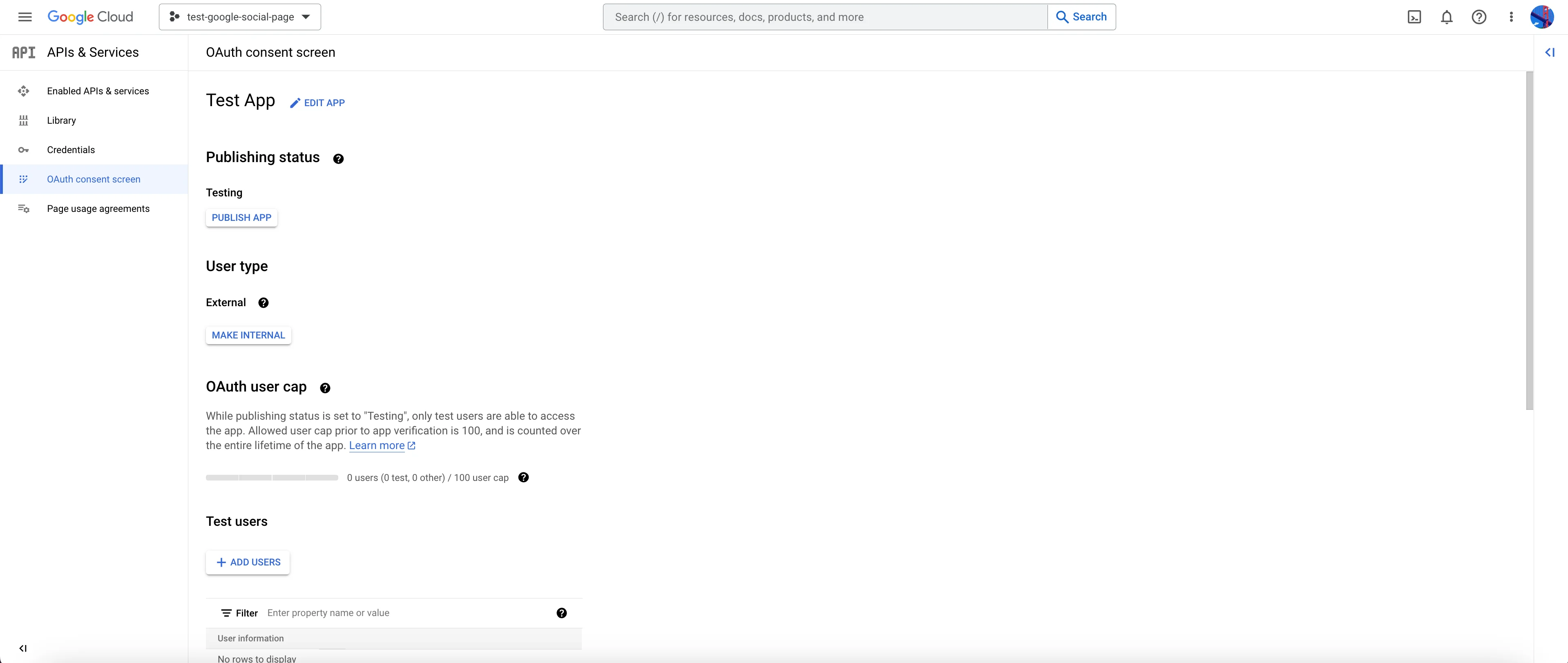Open the Credentials page
The image size is (1568, 663).
pyautogui.click(x=71, y=149)
